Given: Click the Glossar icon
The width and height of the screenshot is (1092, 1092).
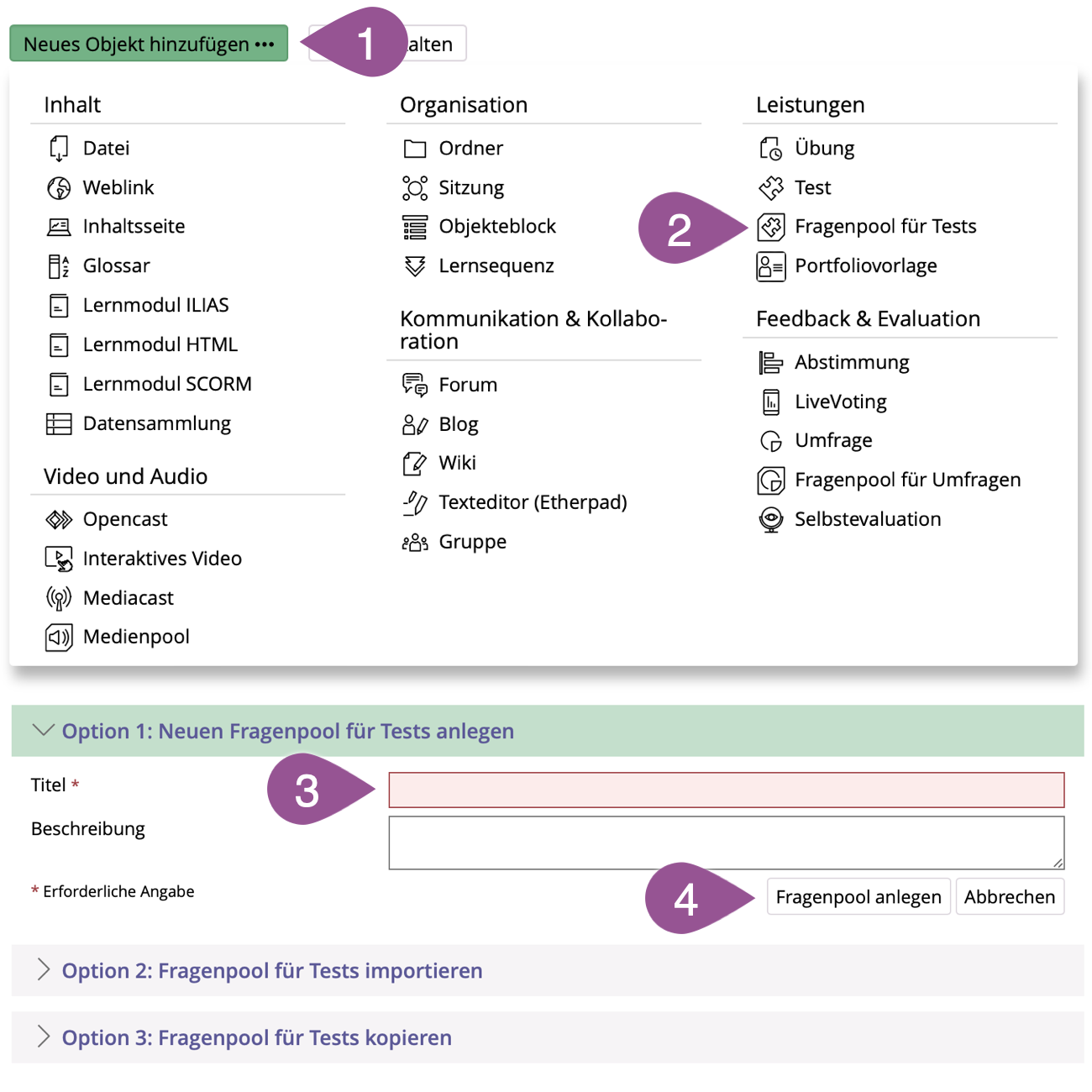Looking at the screenshot, I should 59,266.
